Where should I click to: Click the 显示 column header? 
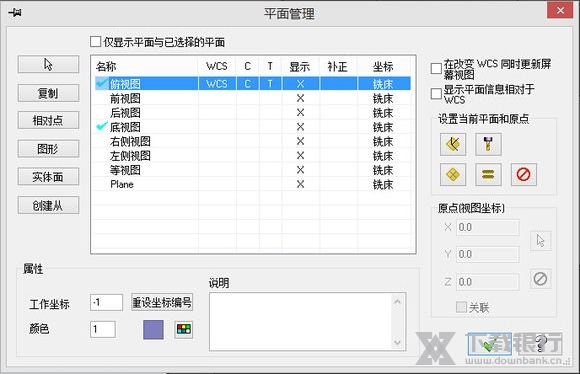(300, 66)
